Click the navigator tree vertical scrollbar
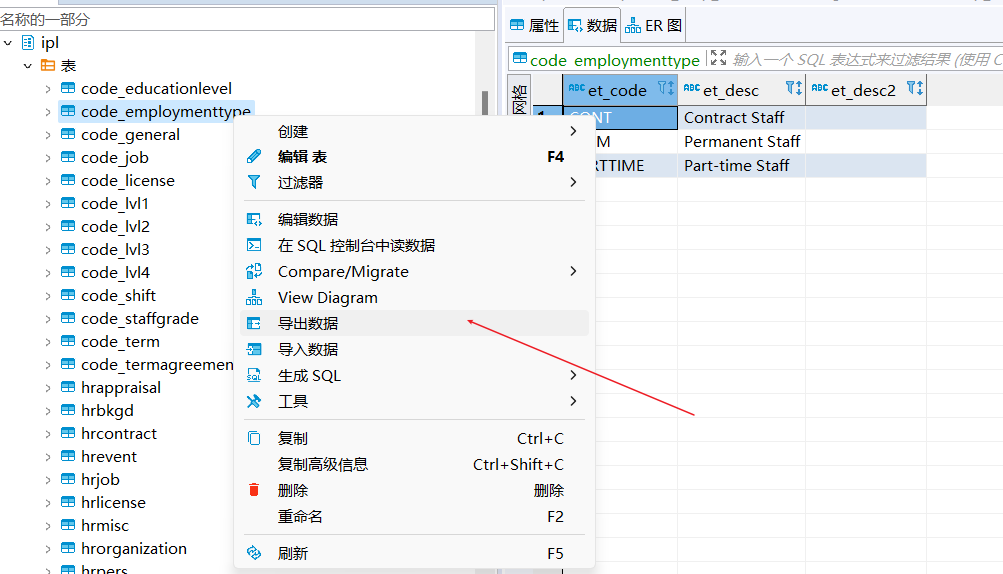 485,102
